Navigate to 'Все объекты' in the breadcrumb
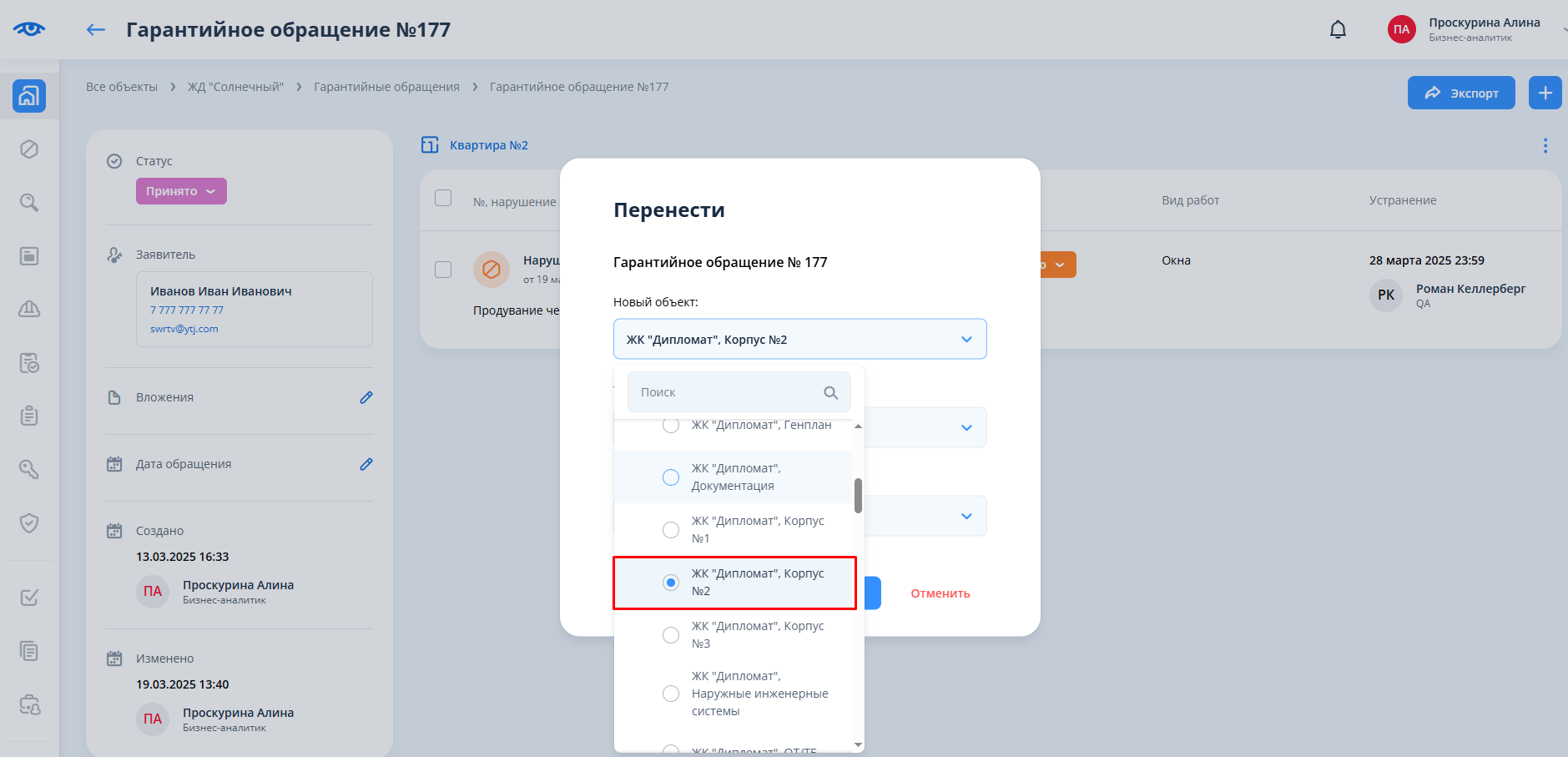The height and width of the screenshot is (757, 1568). [122, 87]
